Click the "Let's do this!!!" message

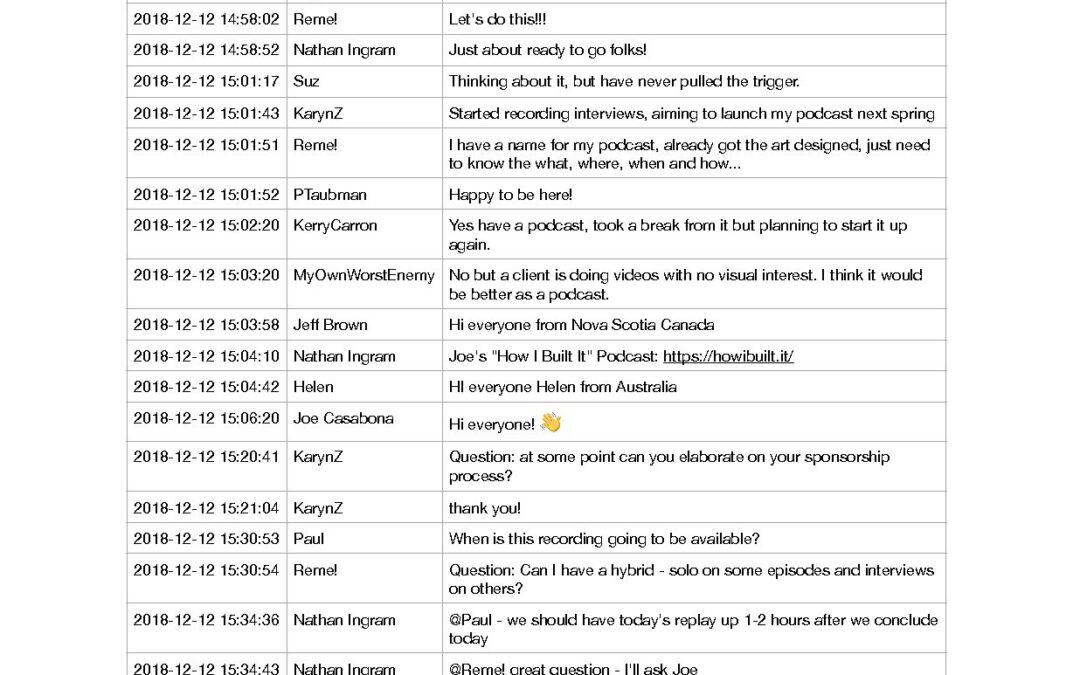click(x=497, y=19)
